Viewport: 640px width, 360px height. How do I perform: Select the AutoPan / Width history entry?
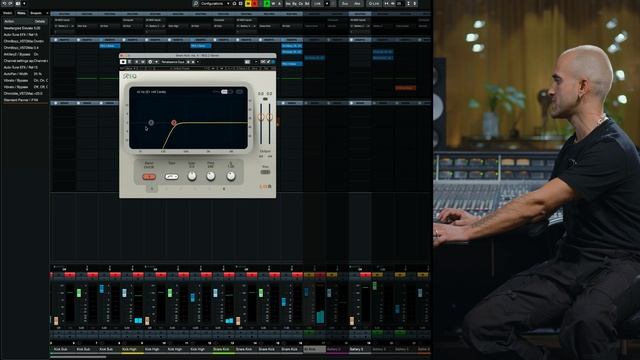click(24, 74)
